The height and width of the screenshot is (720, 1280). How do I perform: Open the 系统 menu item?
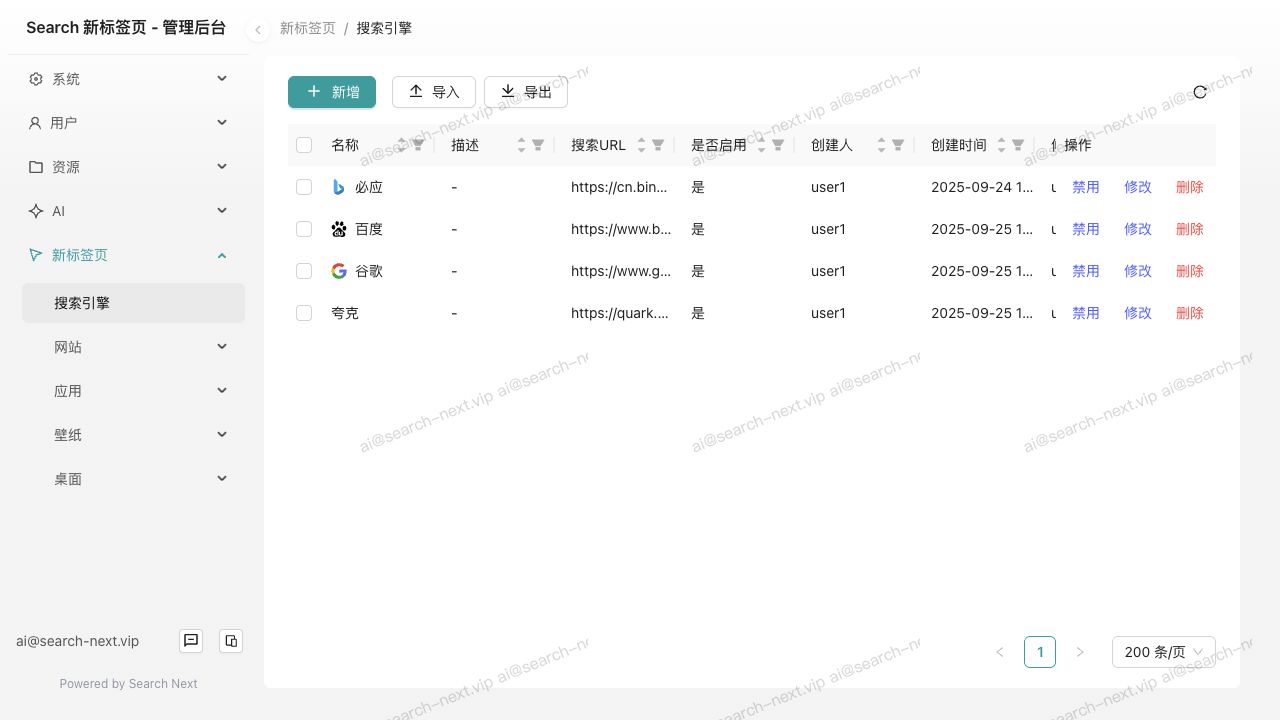[x=126, y=79]
